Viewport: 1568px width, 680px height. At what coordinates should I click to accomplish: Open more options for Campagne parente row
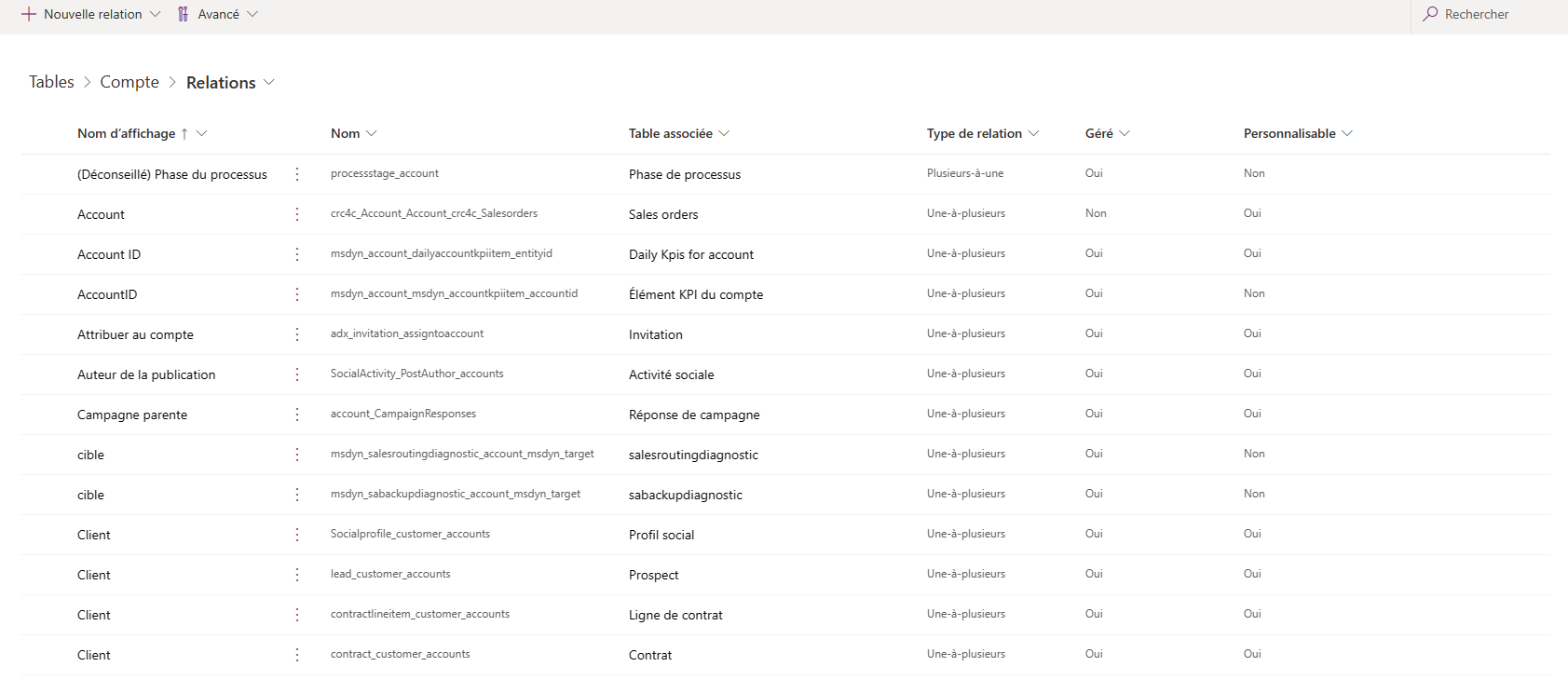(297, 415)
